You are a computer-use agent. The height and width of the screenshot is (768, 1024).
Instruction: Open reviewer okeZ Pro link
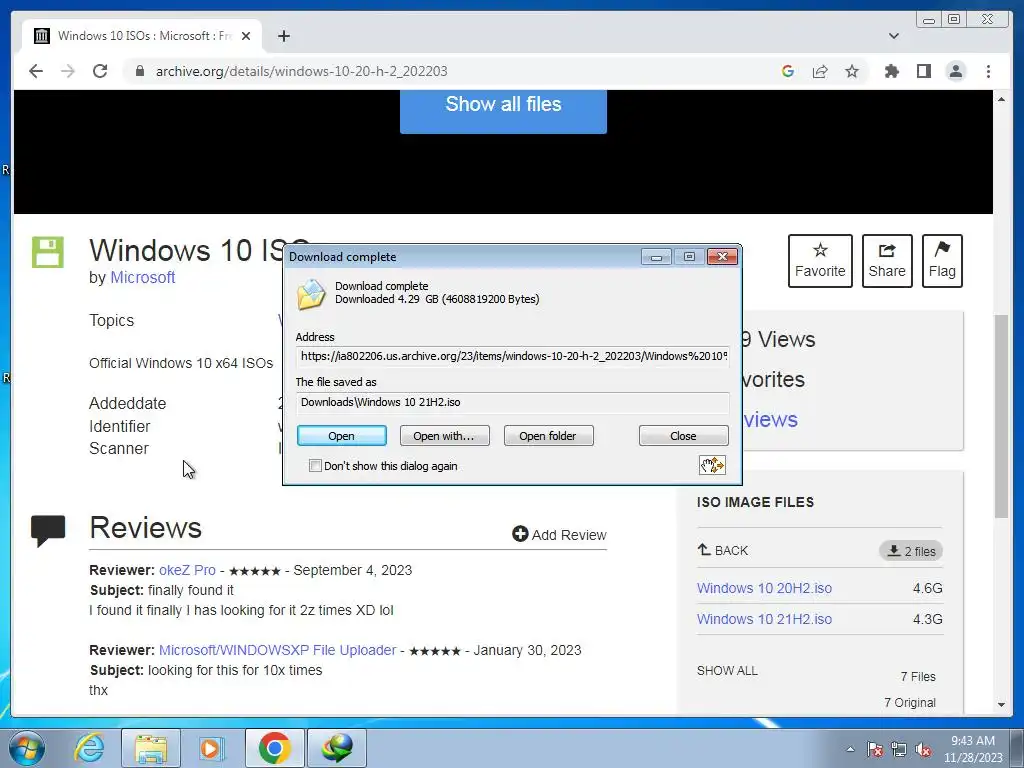(x=187, y=570)
